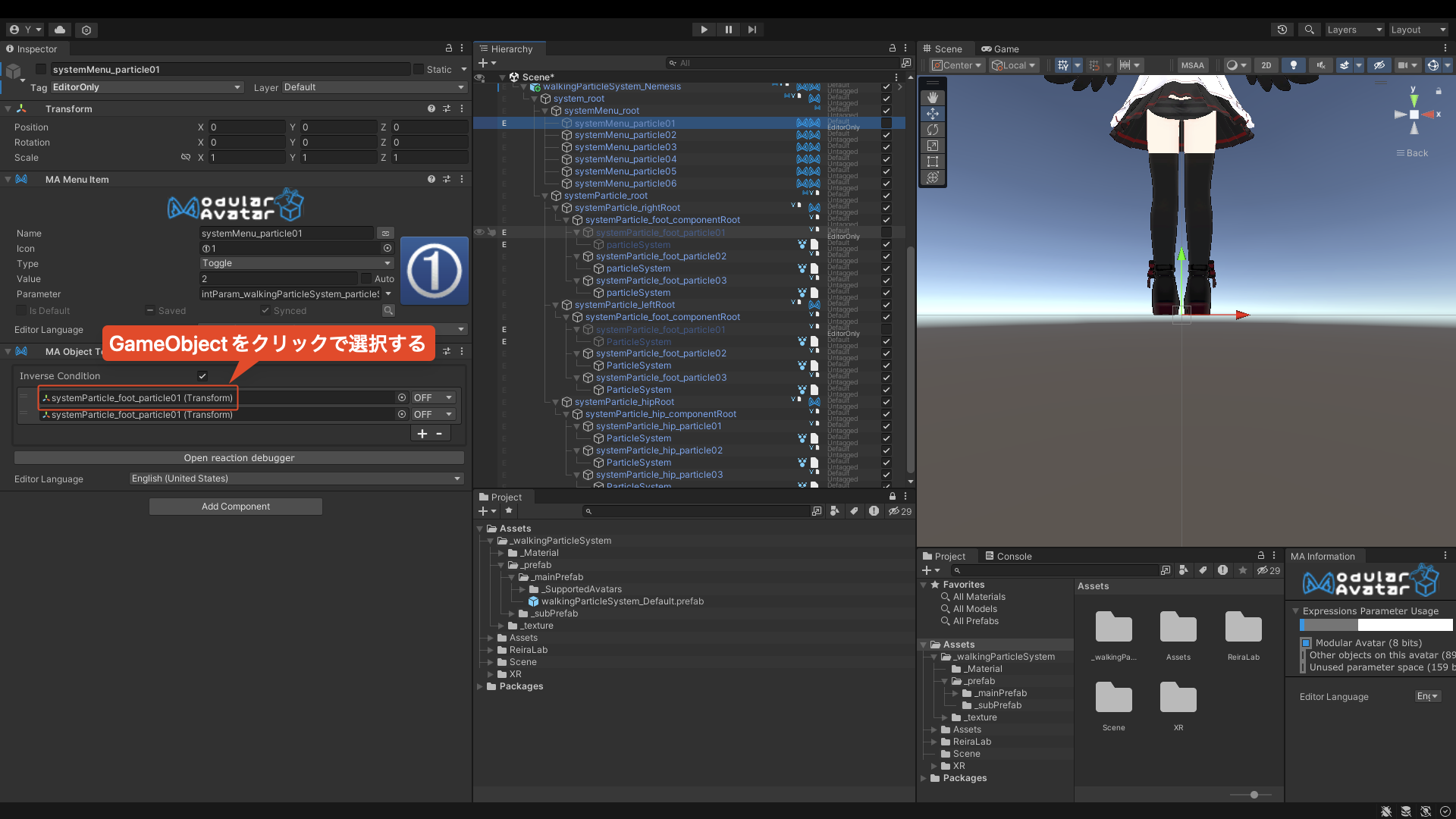The image size is (1456, 819).
Task: Click the Play button in the toolbar
Action: click(x=704, y=30)
